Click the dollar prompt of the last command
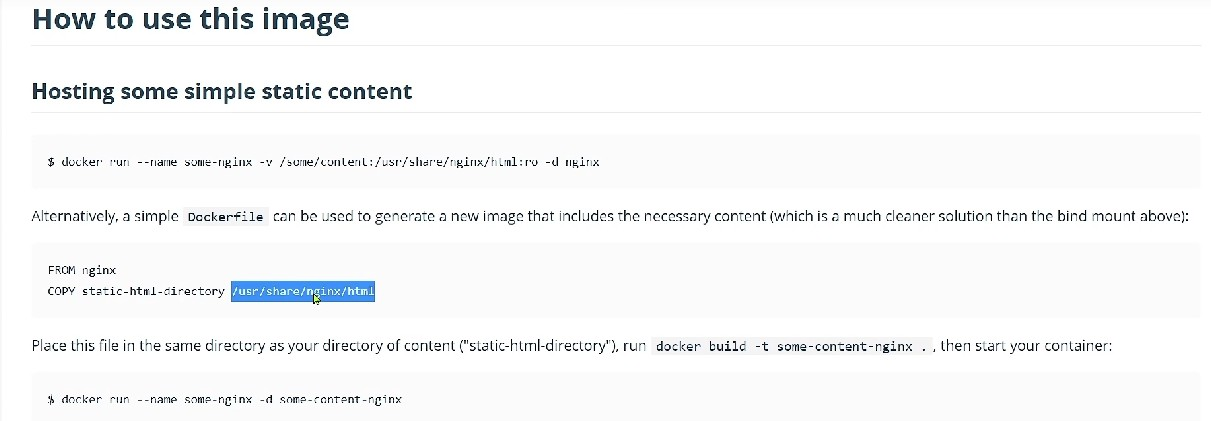 (x=51, y=399)
